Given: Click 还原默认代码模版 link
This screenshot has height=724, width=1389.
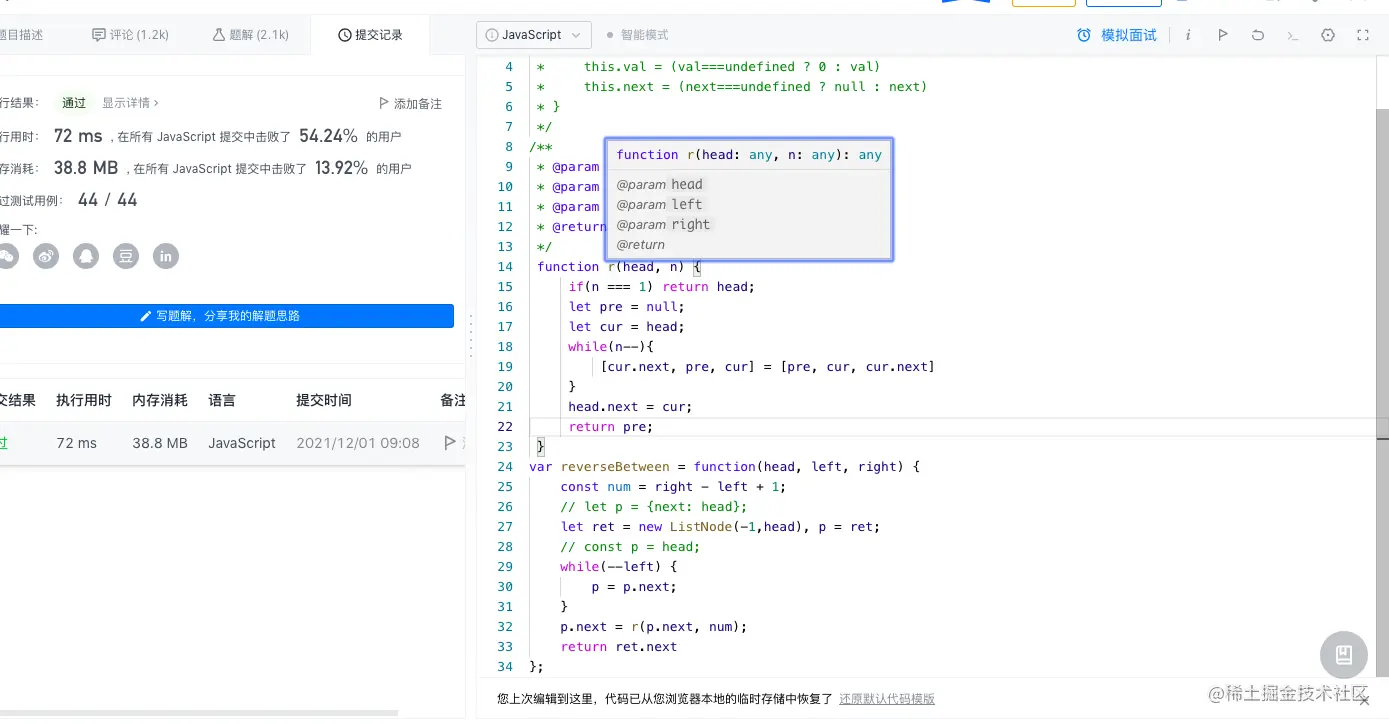Looking at the screenshot, I should coord(887,699).
